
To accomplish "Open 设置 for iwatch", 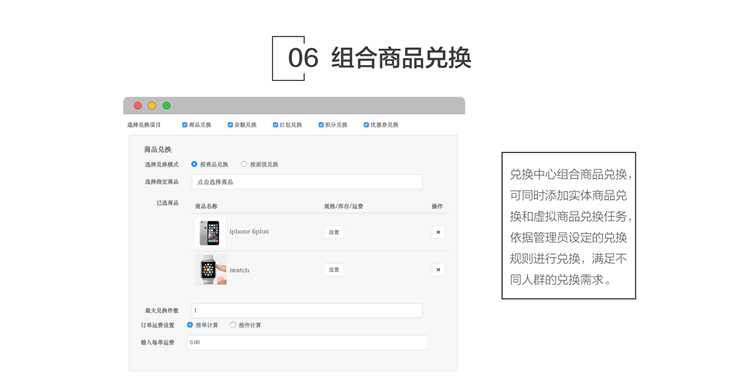I will (334, 270).
